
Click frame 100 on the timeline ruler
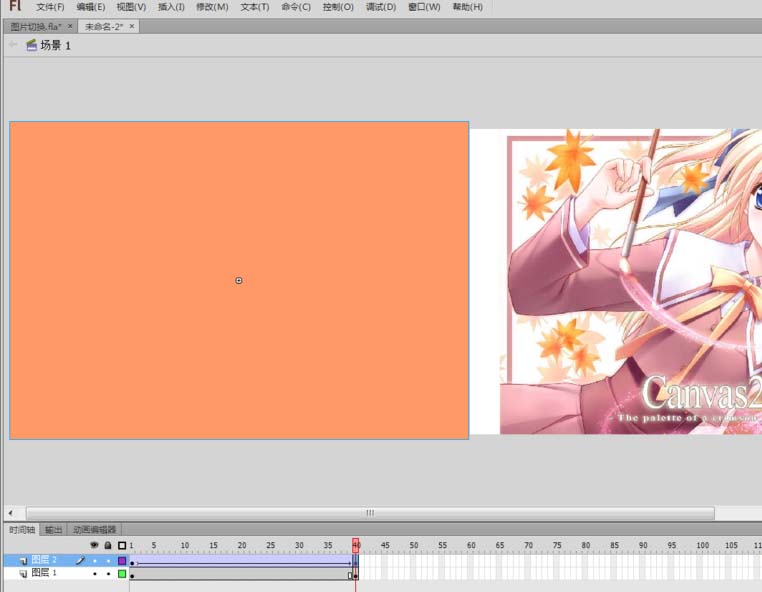click(700, 545)
